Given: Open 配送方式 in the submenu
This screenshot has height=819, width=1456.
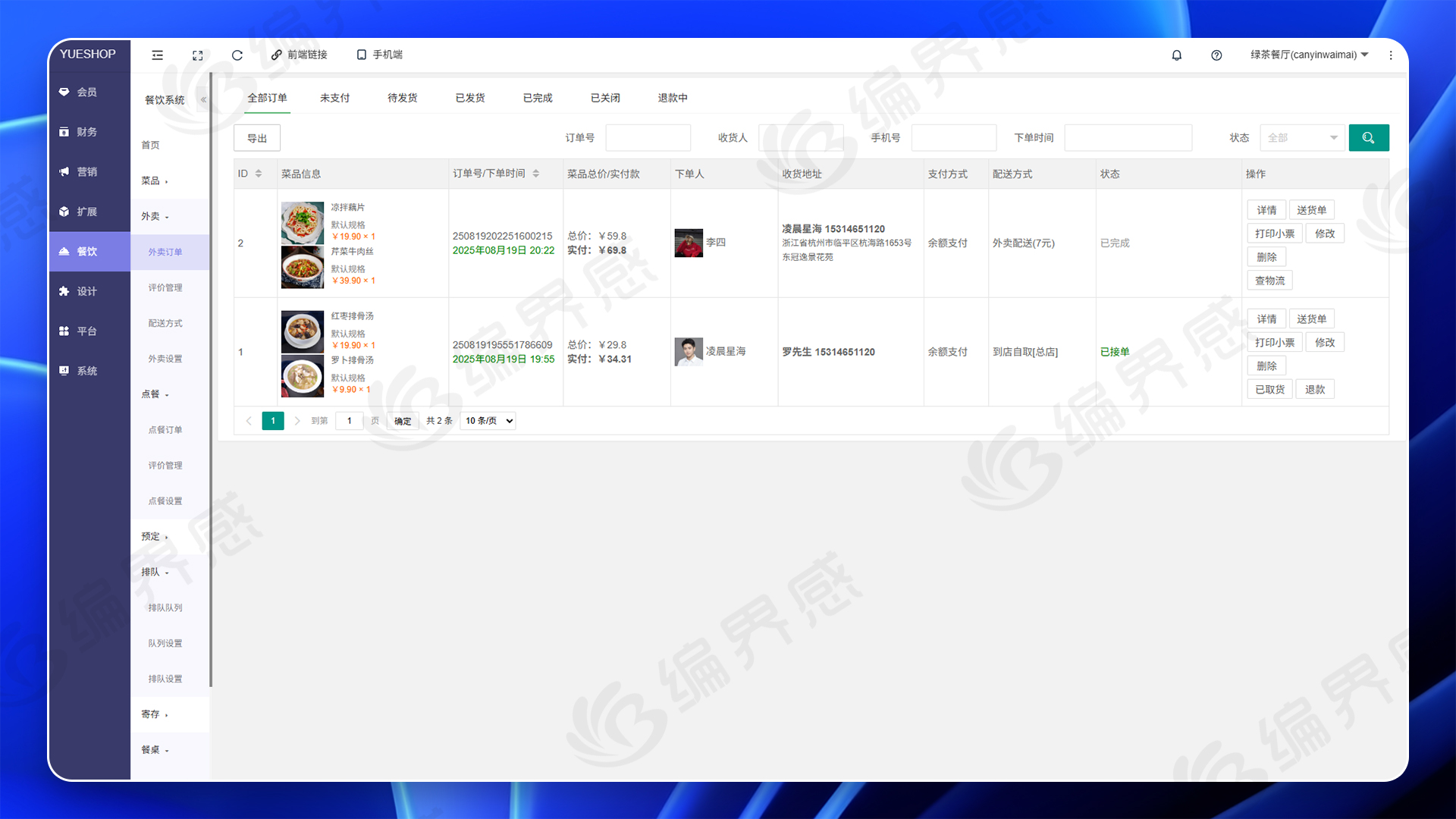Looking at the screenshot, I should click(170, 323).
